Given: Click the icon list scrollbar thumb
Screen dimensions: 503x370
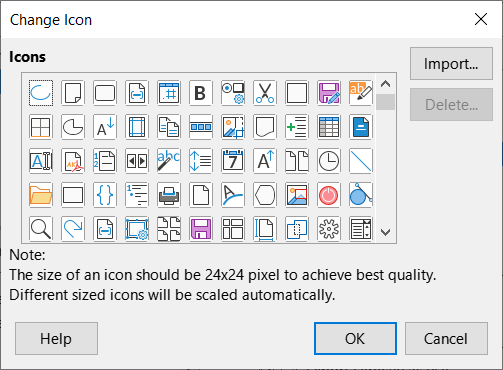Looking at the screenshot, I should click(386, 102).
